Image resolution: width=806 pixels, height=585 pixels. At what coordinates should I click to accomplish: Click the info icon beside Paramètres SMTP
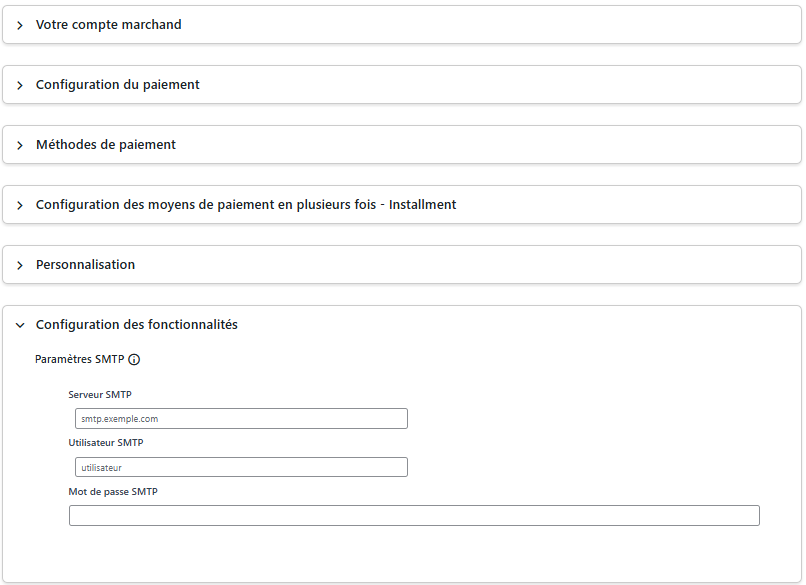[134, 359]
